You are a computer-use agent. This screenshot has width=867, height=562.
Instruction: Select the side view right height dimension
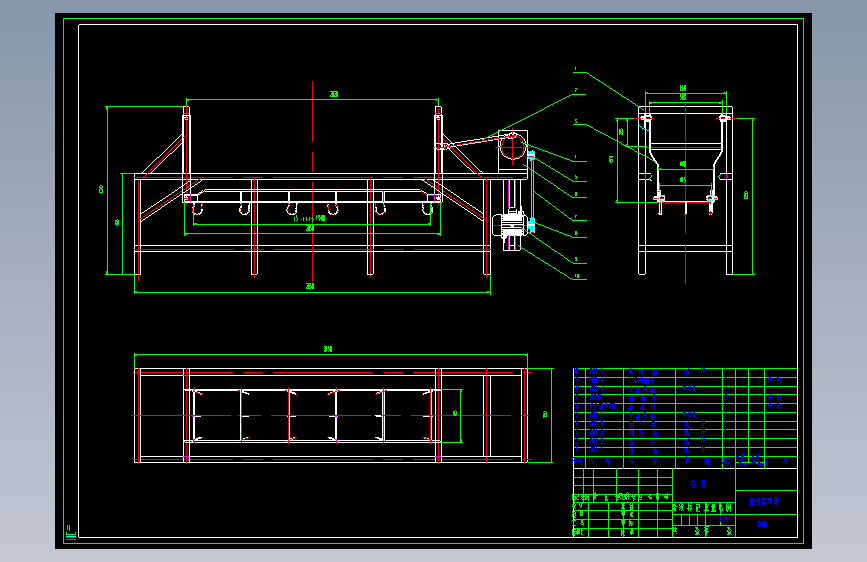(748, 196)
